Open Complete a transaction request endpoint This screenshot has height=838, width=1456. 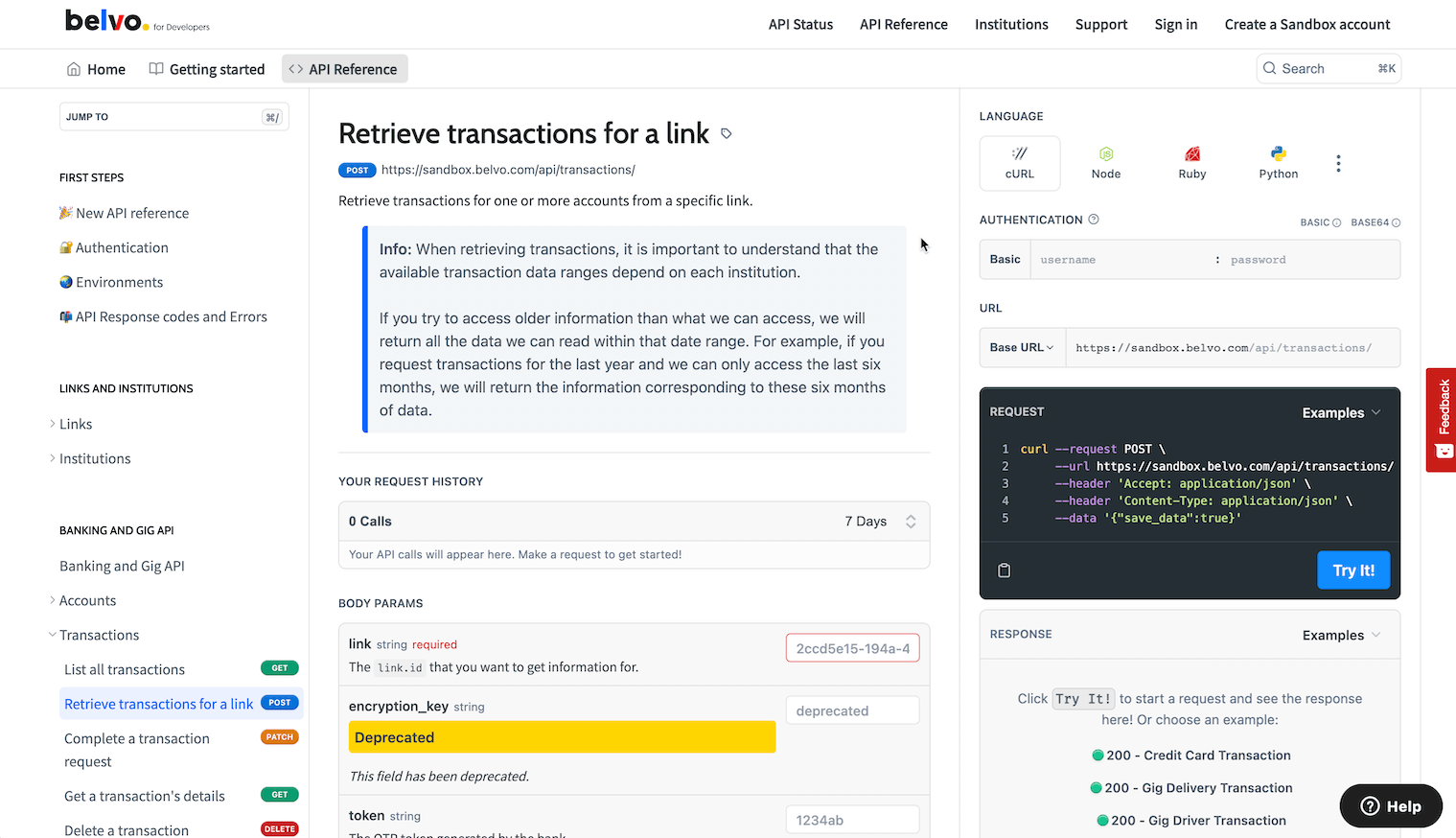click(181, 750)
